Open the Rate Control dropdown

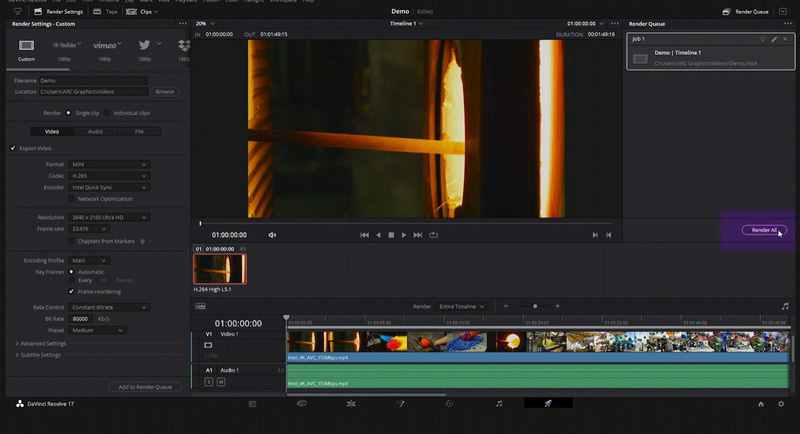[109, 308]
